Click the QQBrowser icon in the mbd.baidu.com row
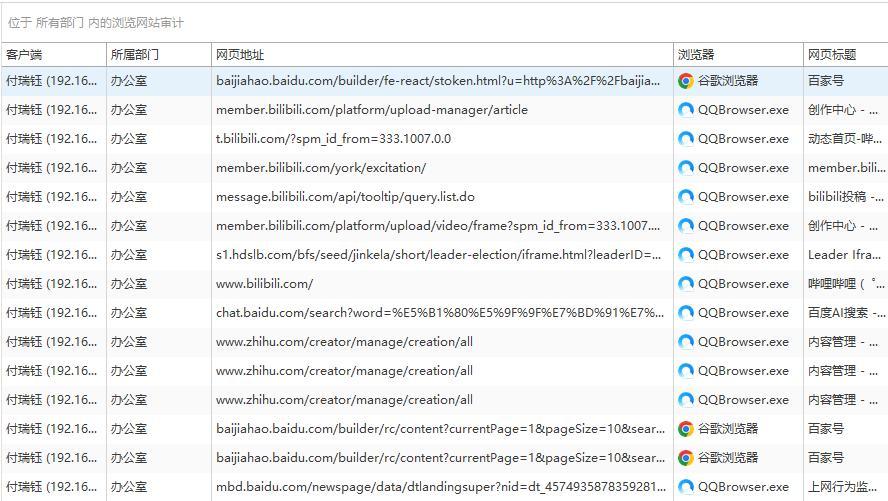Image resolution: width=888 pixels, height=501 pixels. (x=685, y=486)
